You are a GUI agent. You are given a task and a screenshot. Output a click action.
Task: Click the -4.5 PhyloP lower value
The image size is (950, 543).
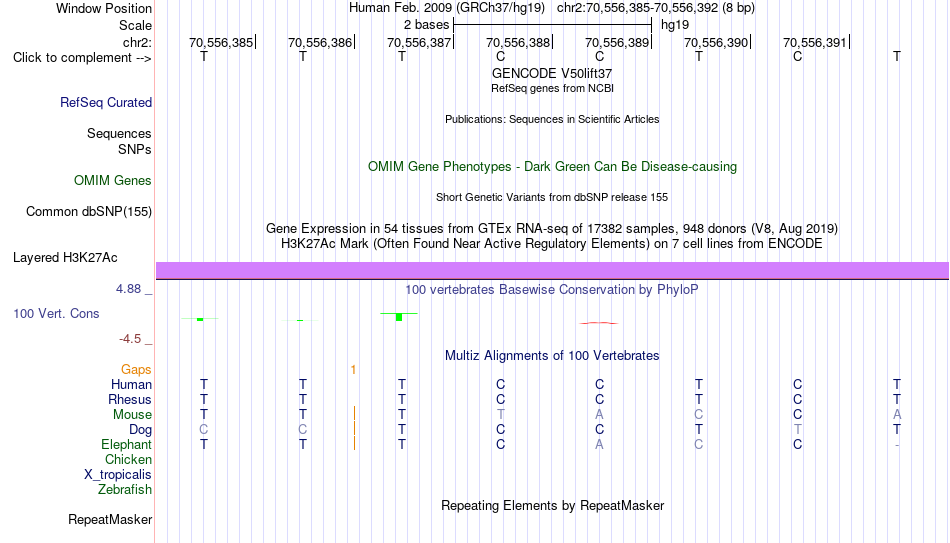[130, 339]
